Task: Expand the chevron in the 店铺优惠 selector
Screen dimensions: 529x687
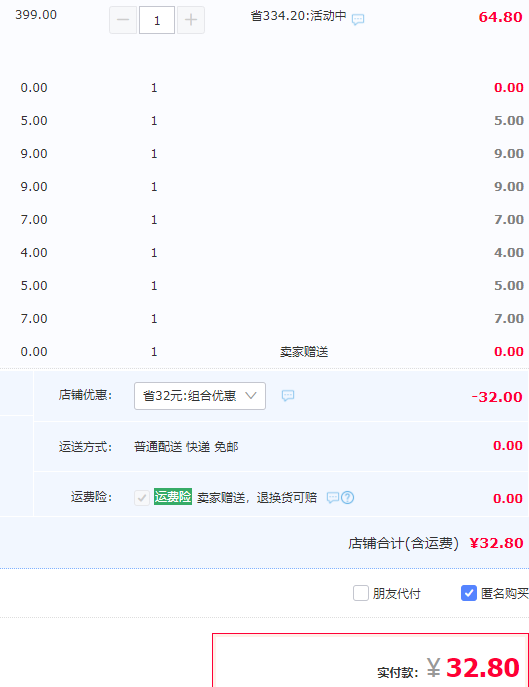Action: [x=251, y=396]
